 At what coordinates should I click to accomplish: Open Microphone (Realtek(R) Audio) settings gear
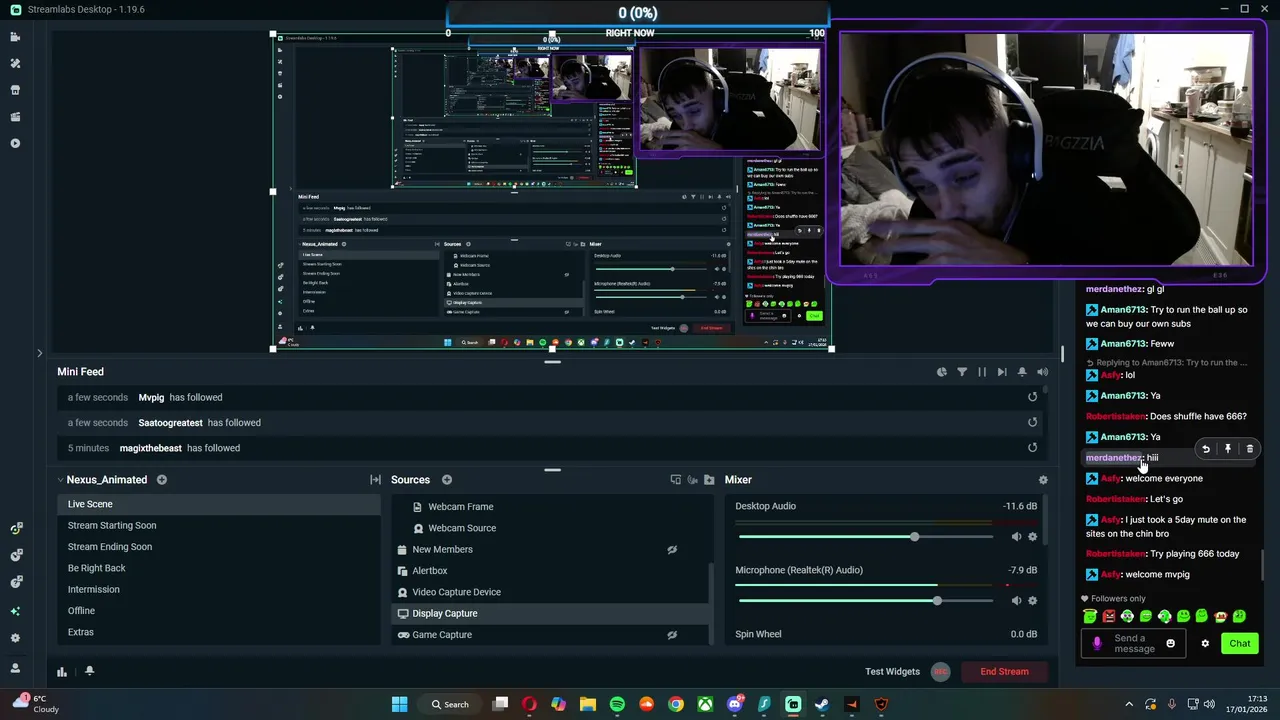click(1033, 601)
